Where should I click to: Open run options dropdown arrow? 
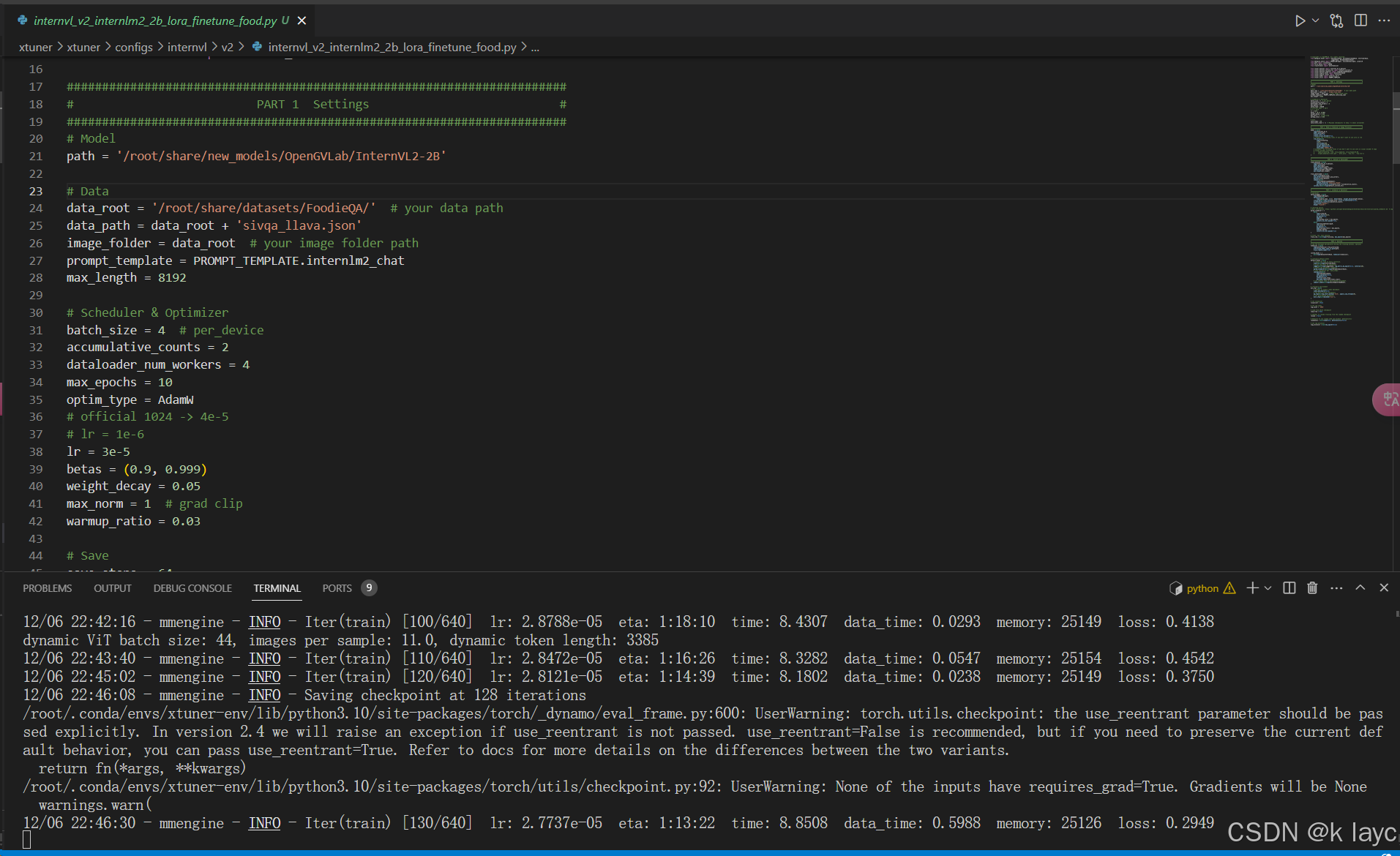click(x=1315, y=20)
